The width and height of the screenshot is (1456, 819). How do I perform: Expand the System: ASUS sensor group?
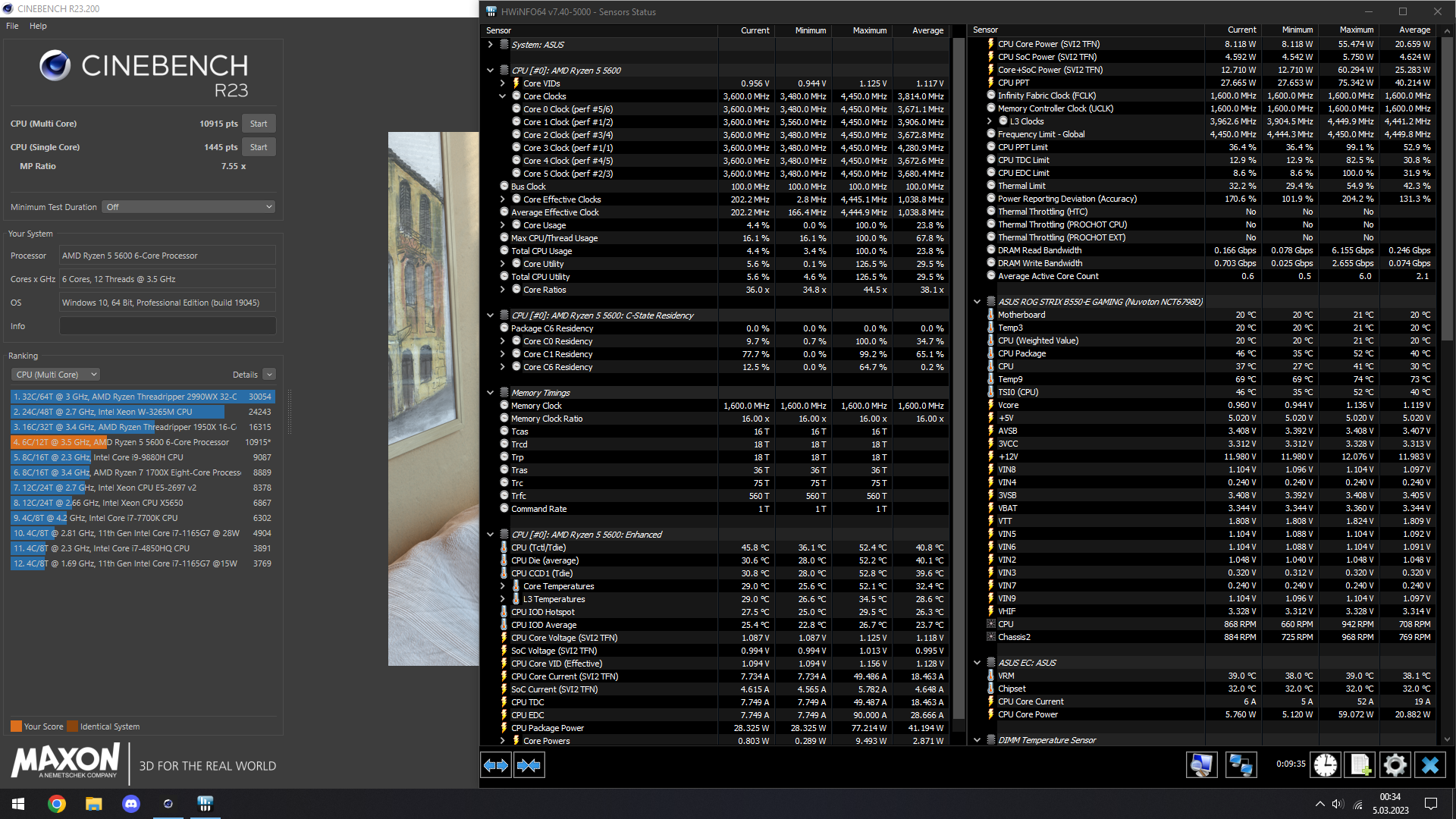(490, 45)
